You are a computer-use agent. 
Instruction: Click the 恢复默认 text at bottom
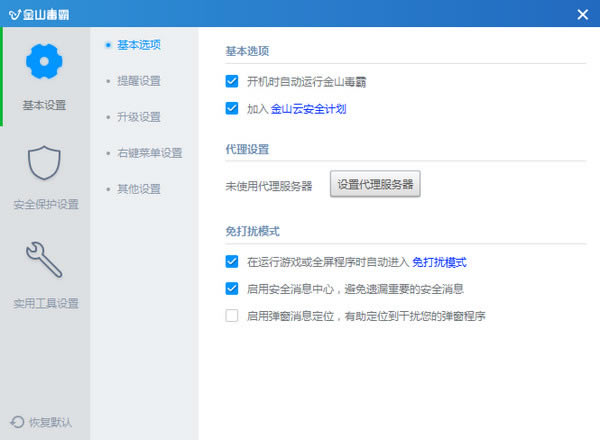pyautogui.click(x=51, y=422)
